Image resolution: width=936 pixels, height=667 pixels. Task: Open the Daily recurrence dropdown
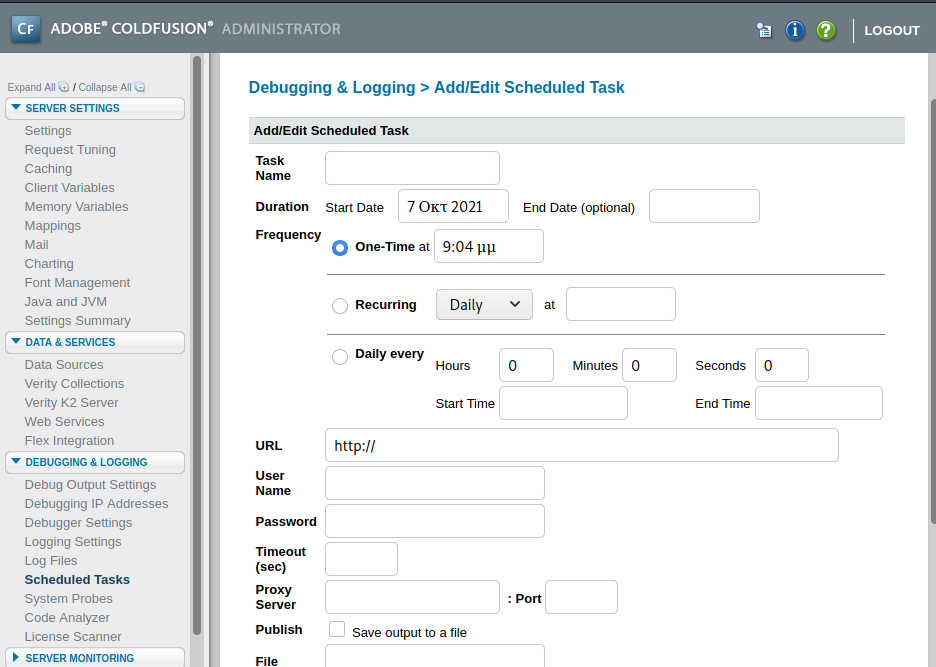[x=484, y=305]
